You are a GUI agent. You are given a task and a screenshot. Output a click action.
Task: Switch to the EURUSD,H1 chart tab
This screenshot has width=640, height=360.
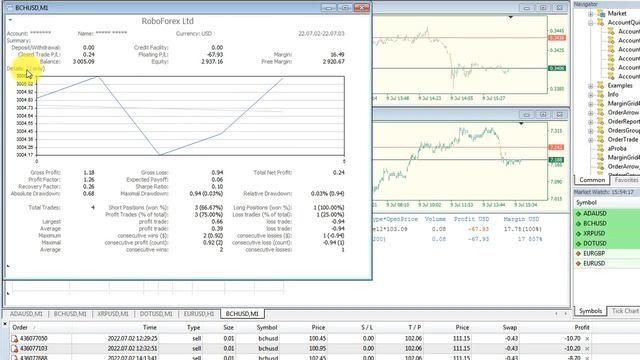pyautogui.click(x=199, y=314)
